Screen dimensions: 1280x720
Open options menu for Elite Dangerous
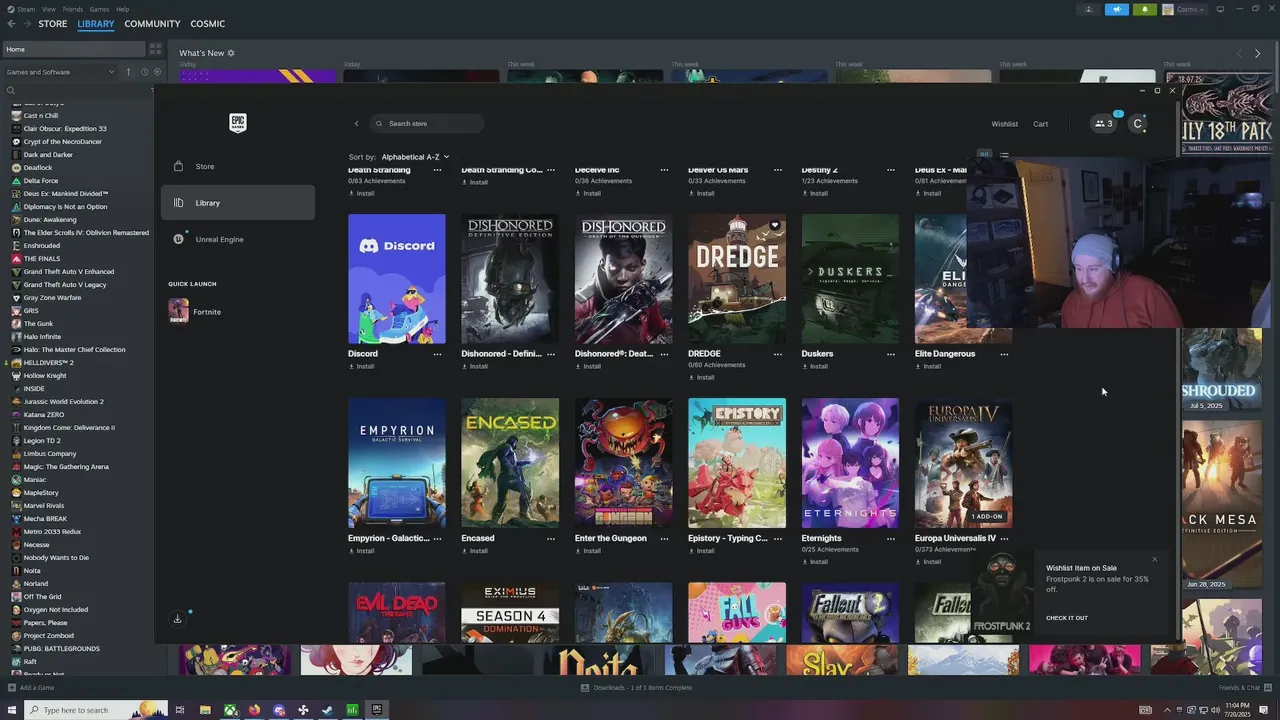pos(1004,354)
